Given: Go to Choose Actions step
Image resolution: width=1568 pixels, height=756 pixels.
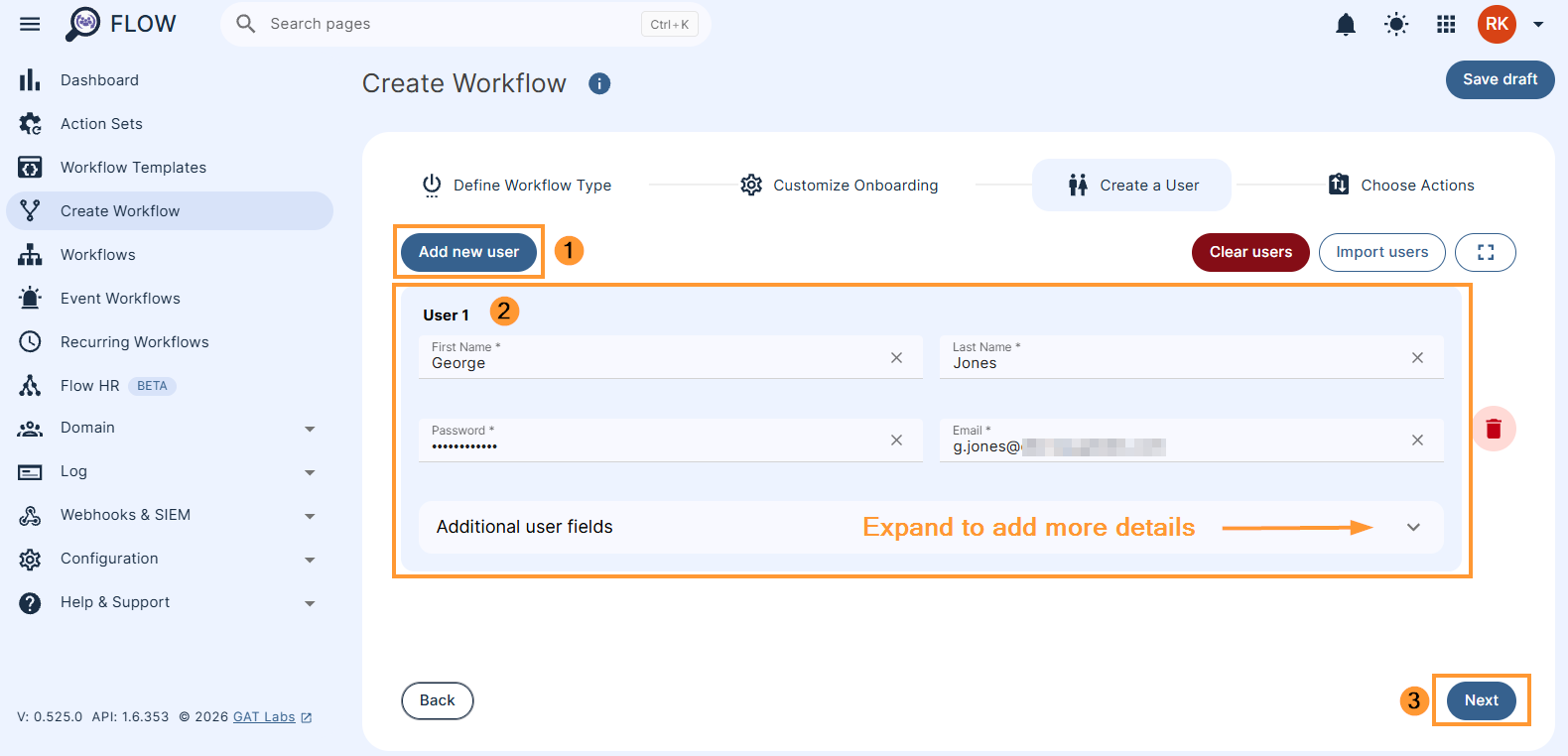Looking at the screenshot, I should pyautogui.click(x=1401, y=186).
